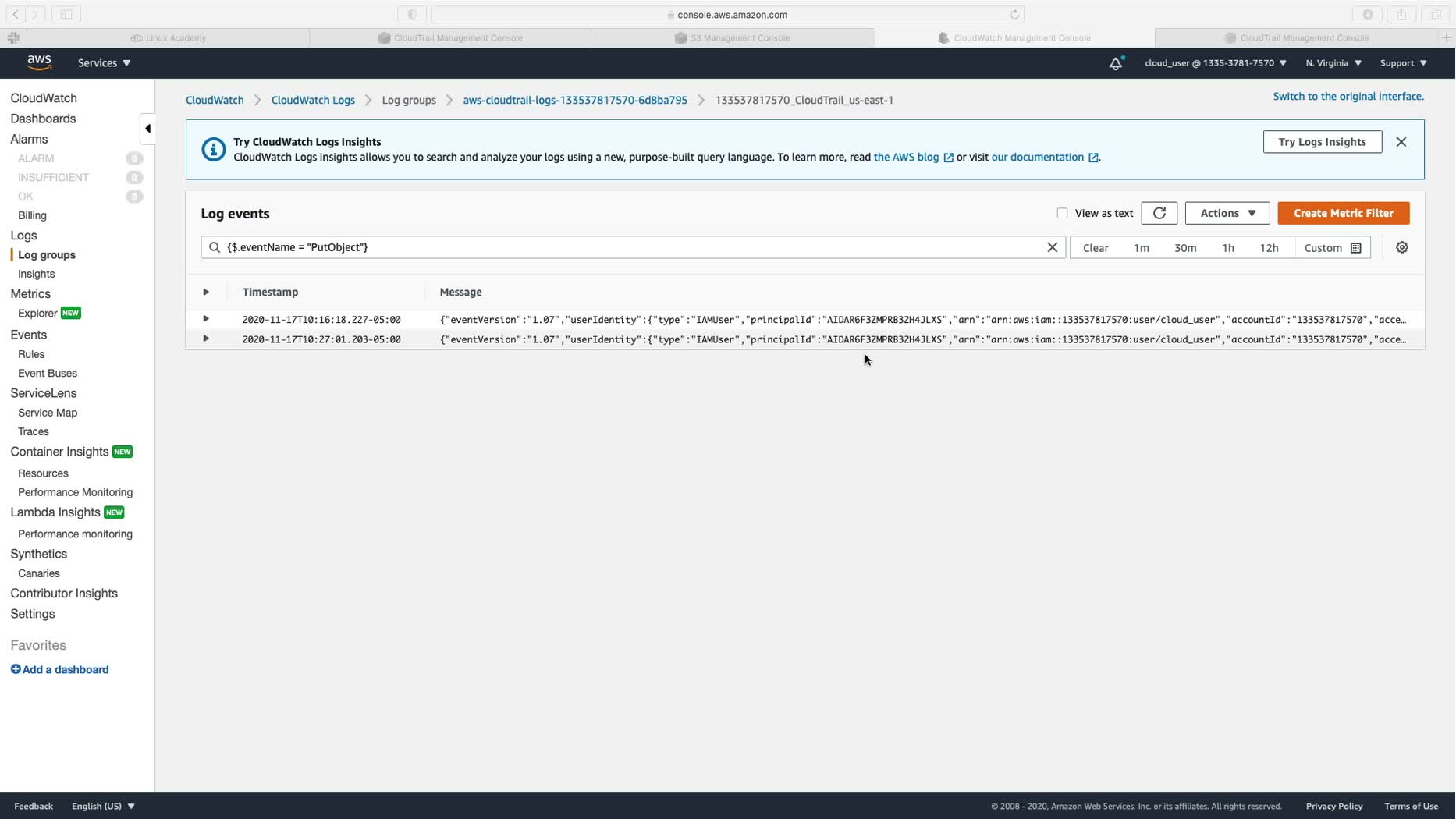Image resolution: width=1456 pixels, height=819 pixels.
Task: Switch to the Linux Academy tab
Action: (169, 37)
